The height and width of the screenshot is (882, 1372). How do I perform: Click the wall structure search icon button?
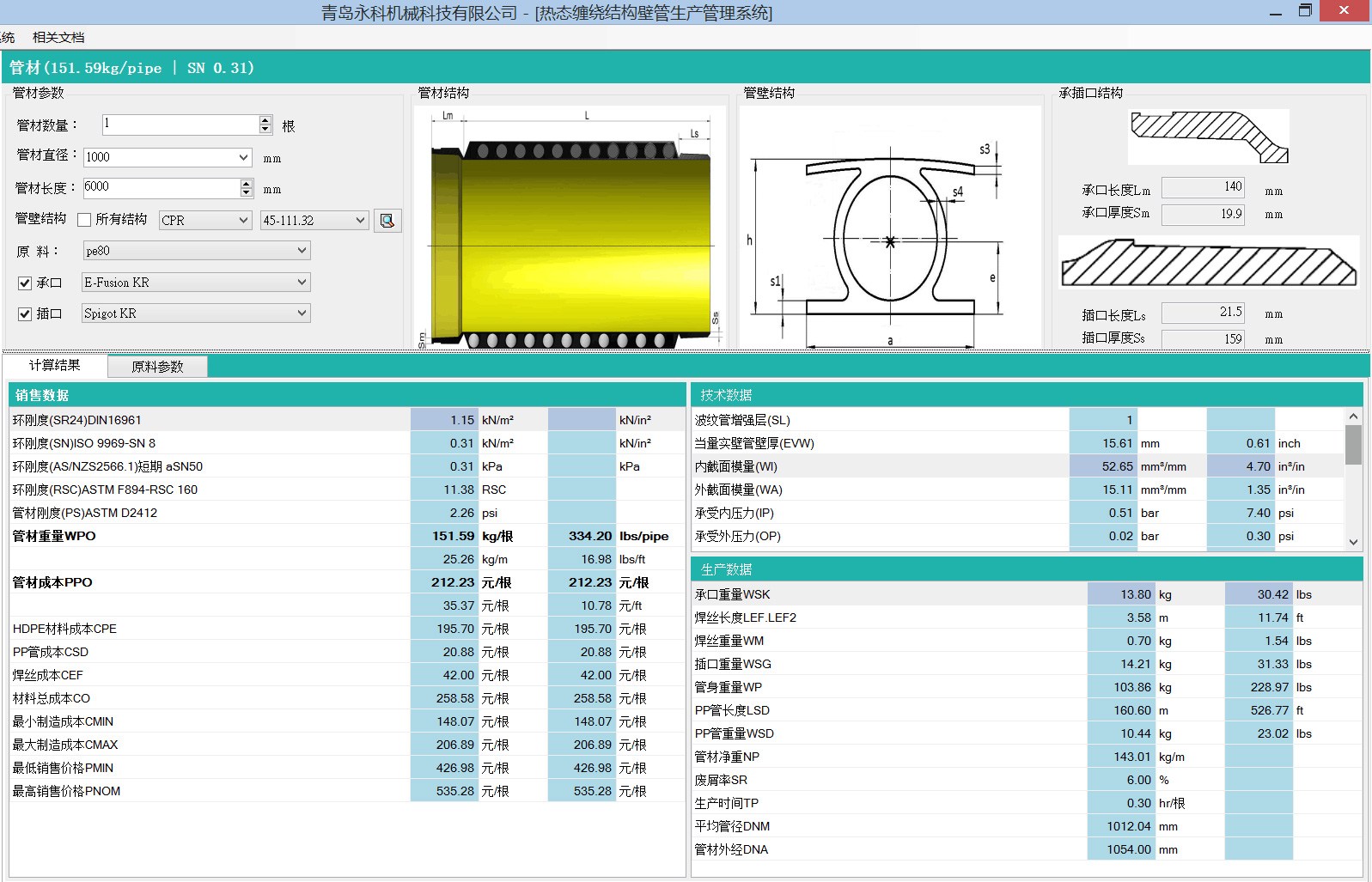pyautogui.click(x=387, y=221)
